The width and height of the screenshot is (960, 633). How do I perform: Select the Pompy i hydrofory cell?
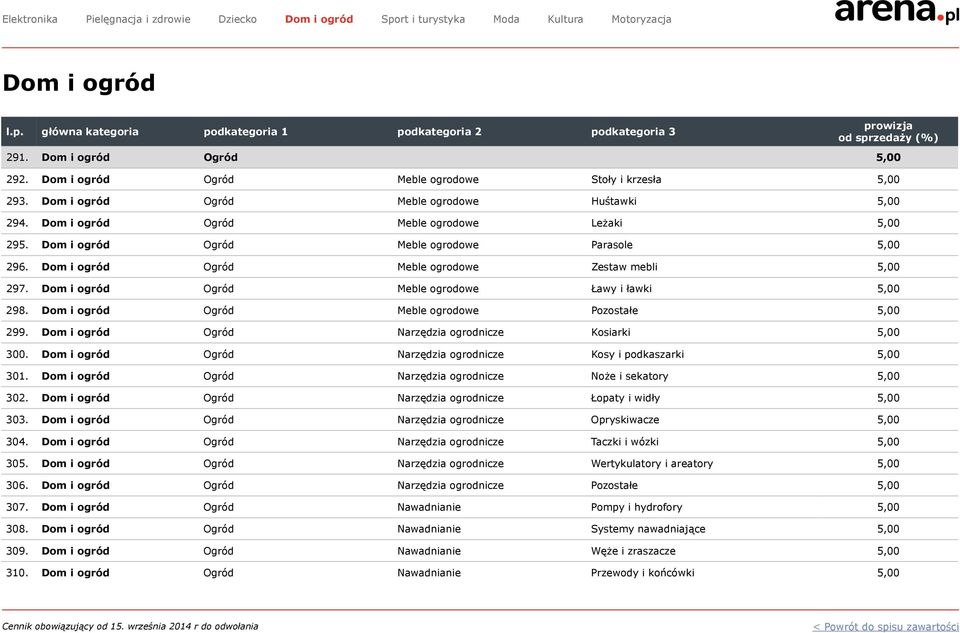click(x=636, y=508)
